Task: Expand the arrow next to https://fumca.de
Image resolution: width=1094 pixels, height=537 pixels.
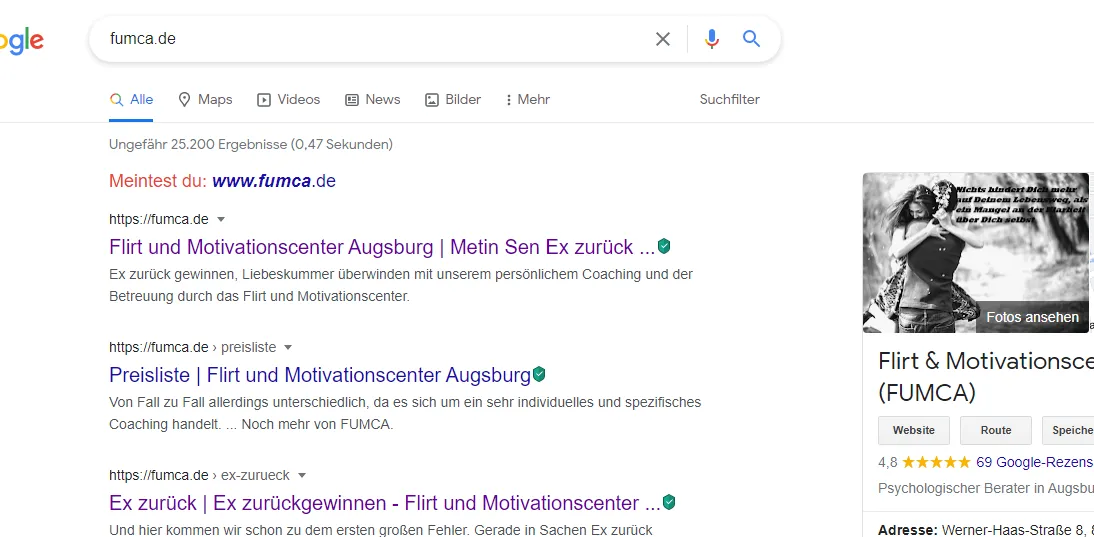Action: pos(221,220)
